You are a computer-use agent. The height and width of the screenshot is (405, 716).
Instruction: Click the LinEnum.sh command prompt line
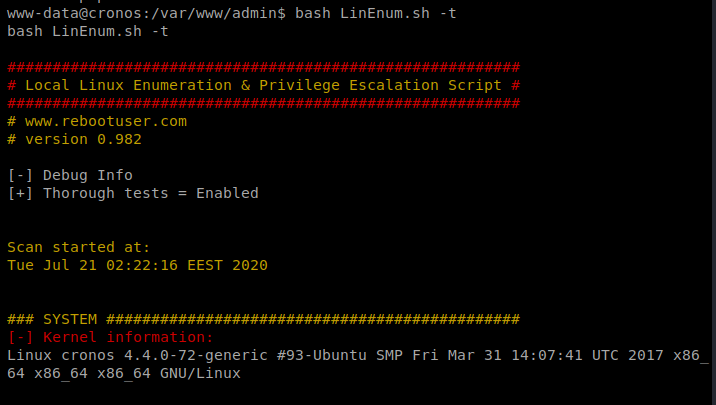pos(232,14)
